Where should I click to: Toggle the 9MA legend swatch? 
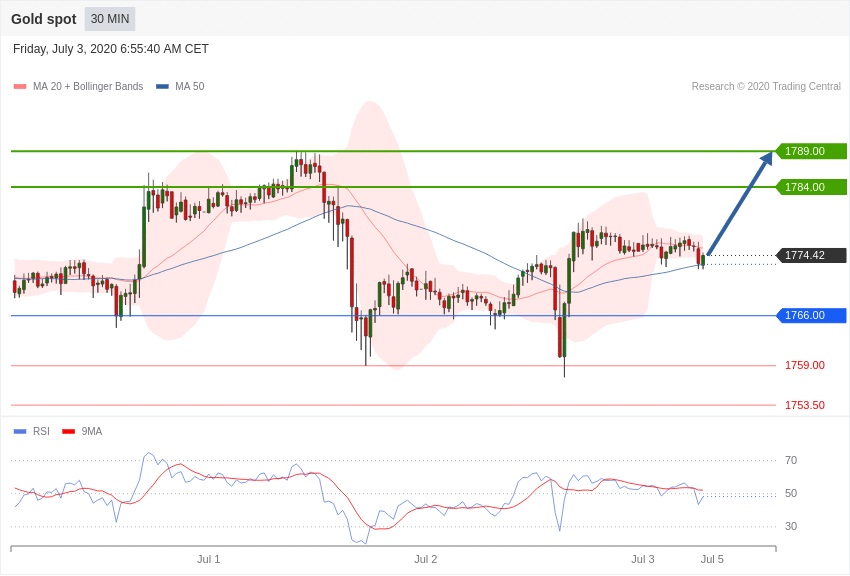[69, 432]
